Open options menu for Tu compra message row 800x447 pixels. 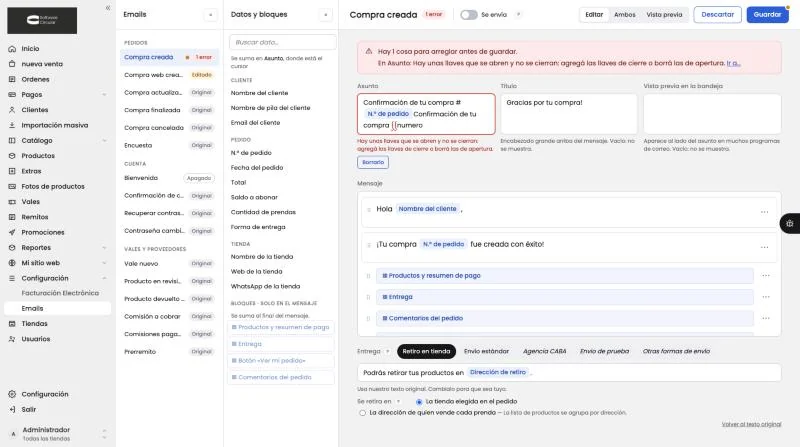[x=764, y=247]
